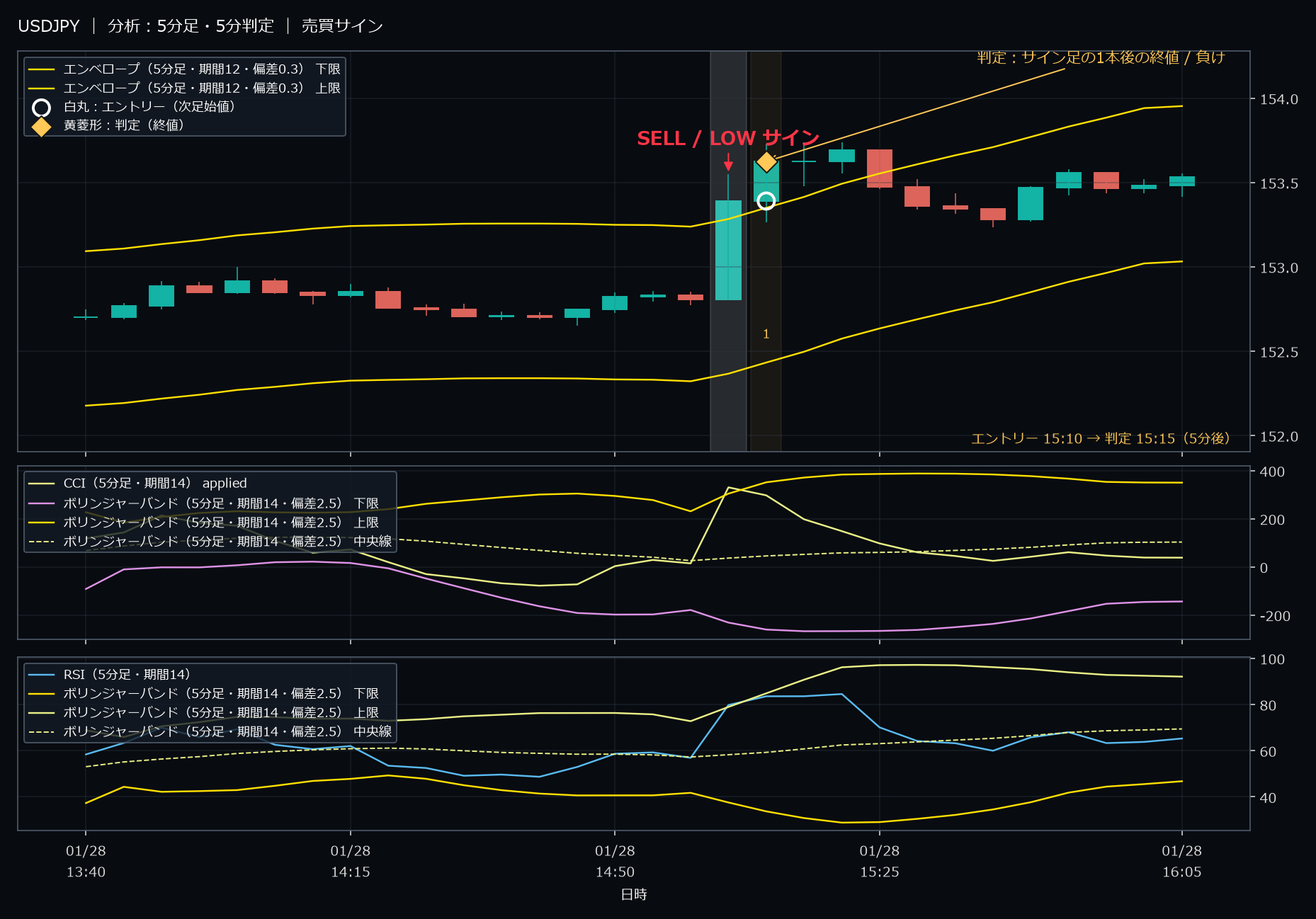
Task: Click the white circle icon in legend
Action: [42, 108]
